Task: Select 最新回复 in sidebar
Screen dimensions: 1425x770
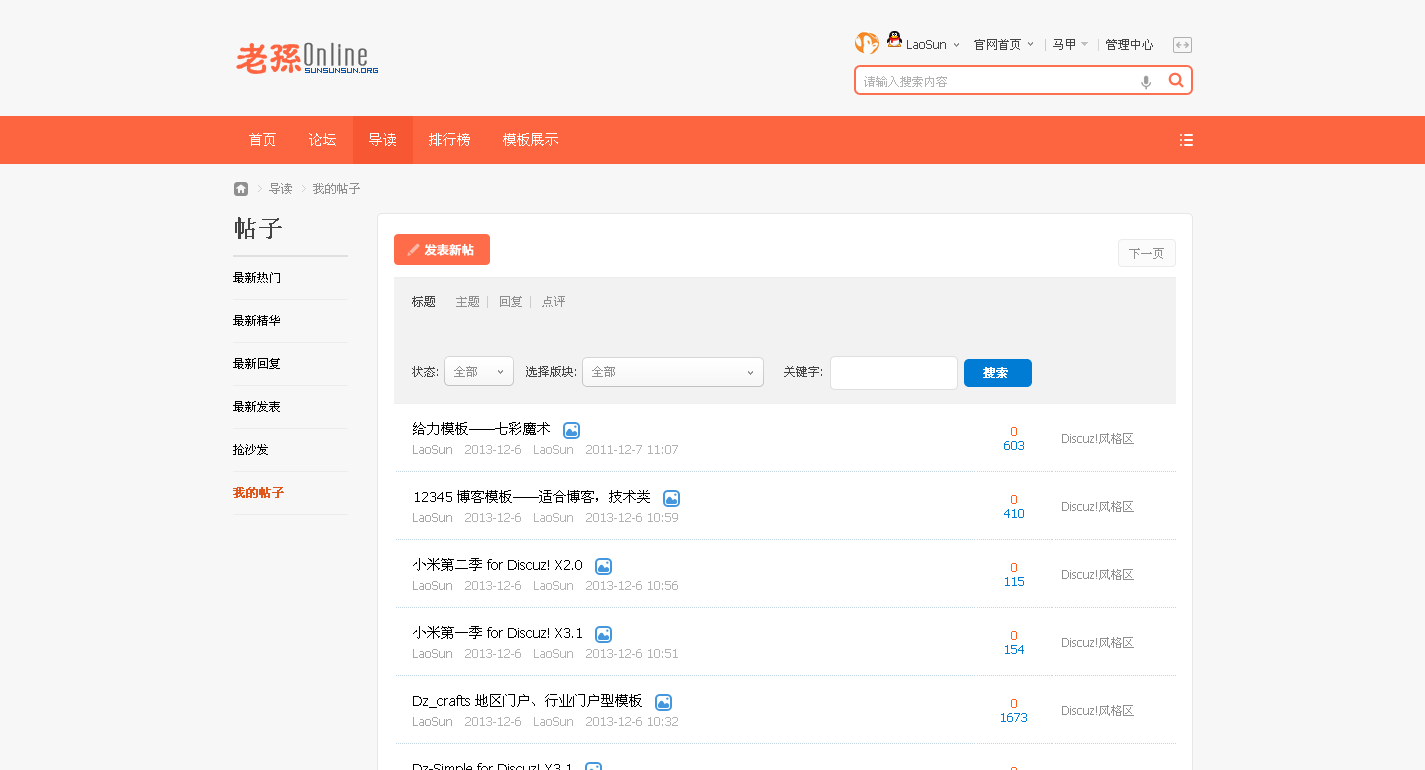Action: pyautogui.click(x=257, y=364)
